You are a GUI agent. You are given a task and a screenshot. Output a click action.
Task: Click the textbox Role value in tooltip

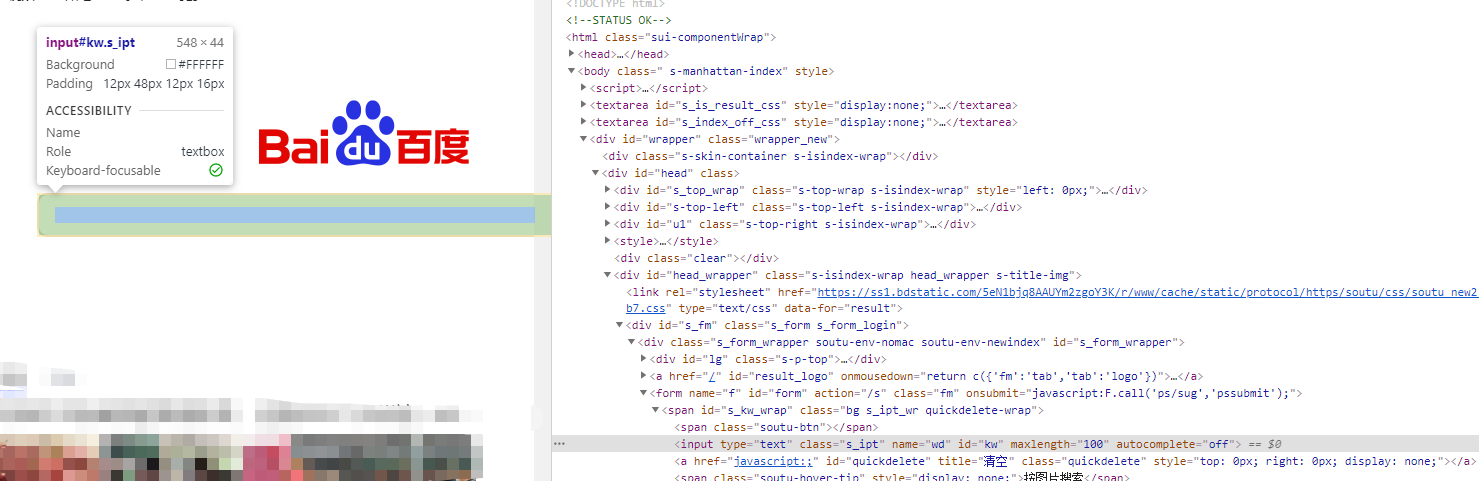tap(203, 152)
